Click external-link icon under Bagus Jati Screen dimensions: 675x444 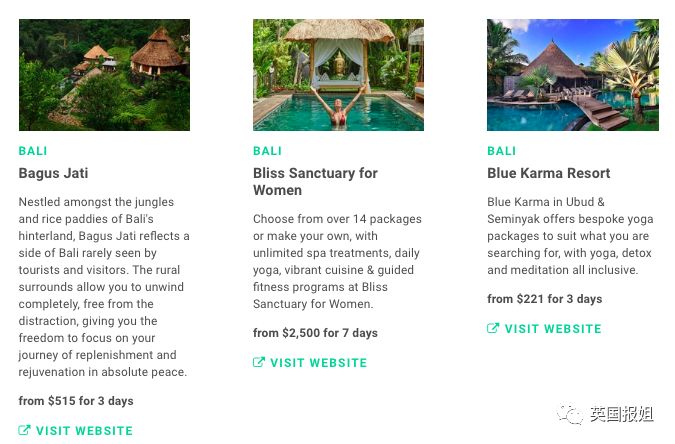coord(25,430)
